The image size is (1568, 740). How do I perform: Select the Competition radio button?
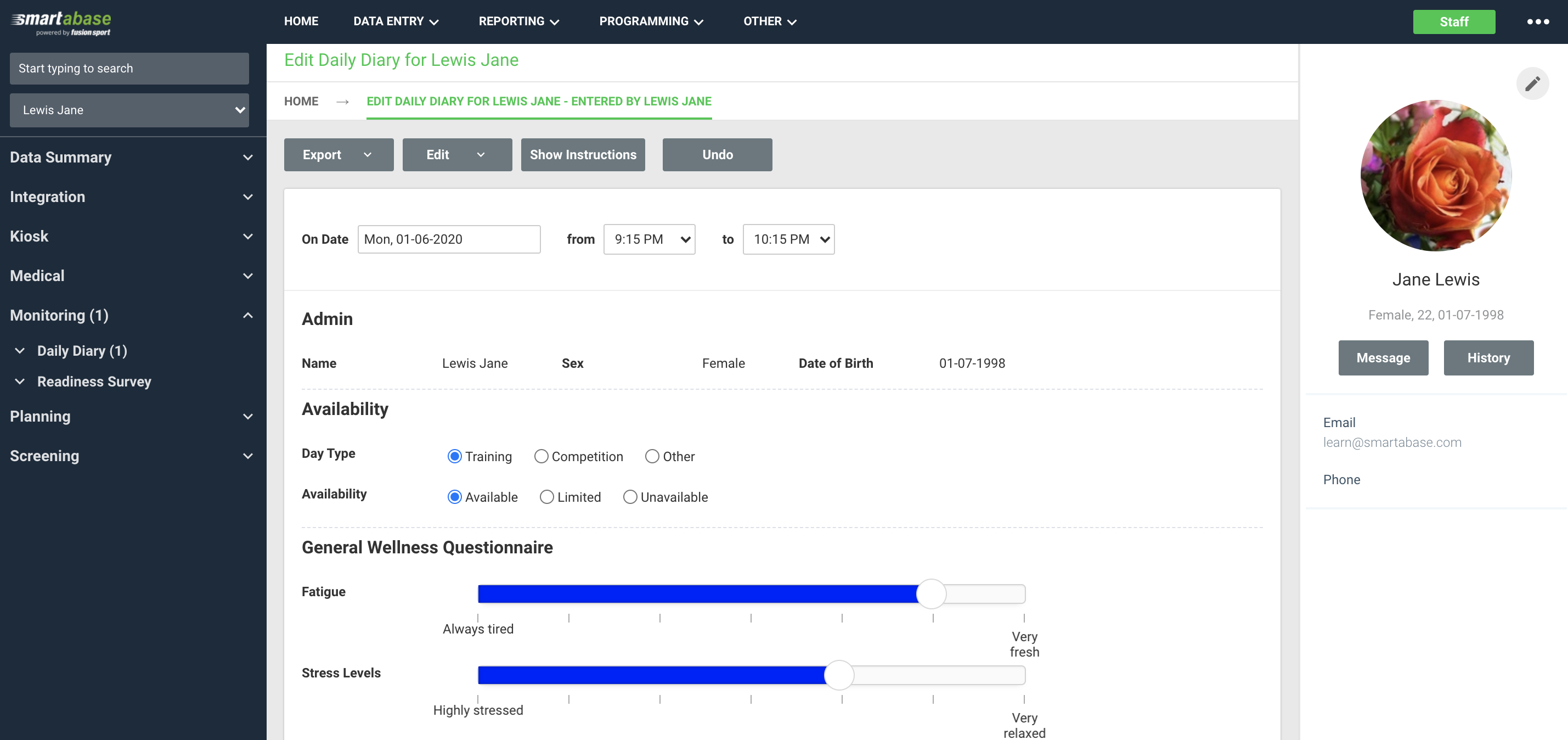pos(540,456)
